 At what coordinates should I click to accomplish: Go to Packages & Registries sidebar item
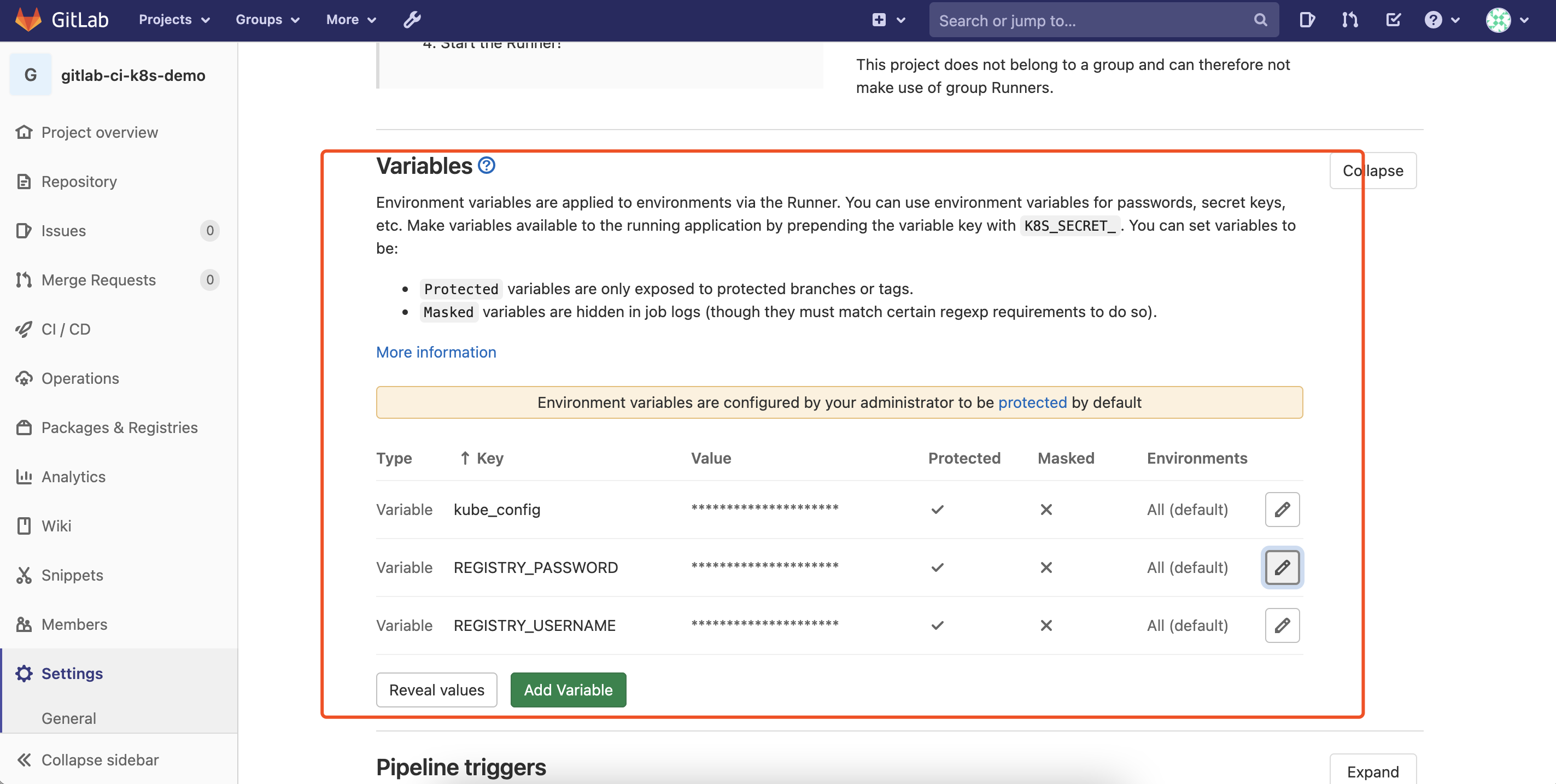point(119,428)
